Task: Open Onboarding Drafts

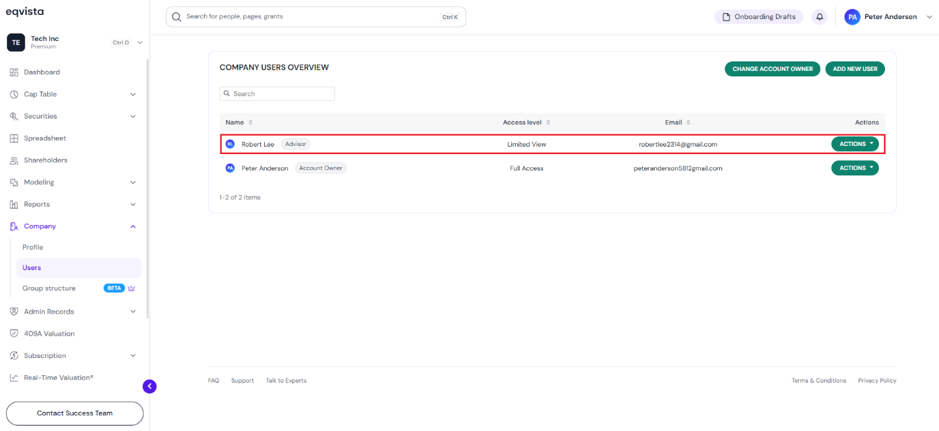Action: click(759, 17)
